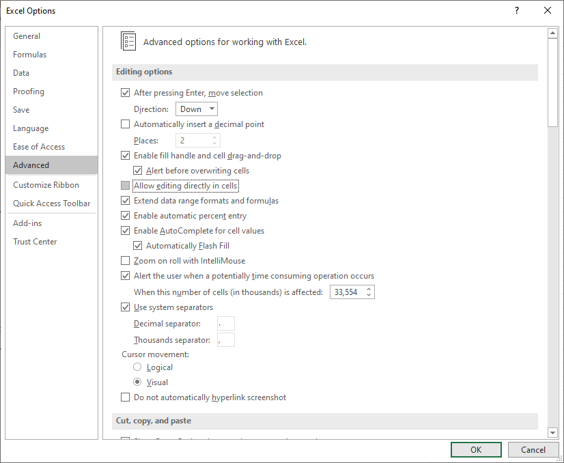Open the Direction dropdown
564x463 pixels.
pos(196,109)
